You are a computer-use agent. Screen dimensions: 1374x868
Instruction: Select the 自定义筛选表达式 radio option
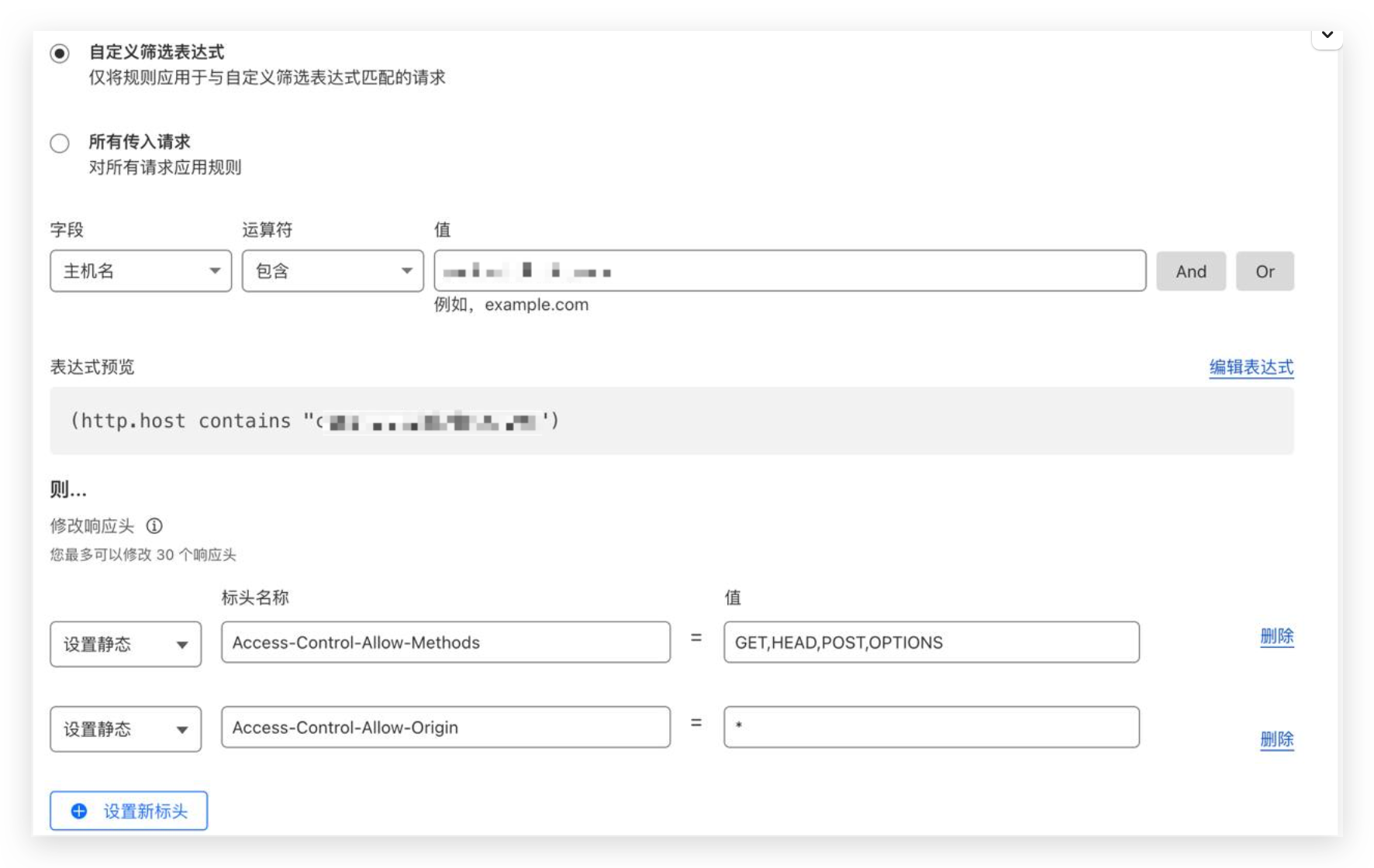coord(60,53)
